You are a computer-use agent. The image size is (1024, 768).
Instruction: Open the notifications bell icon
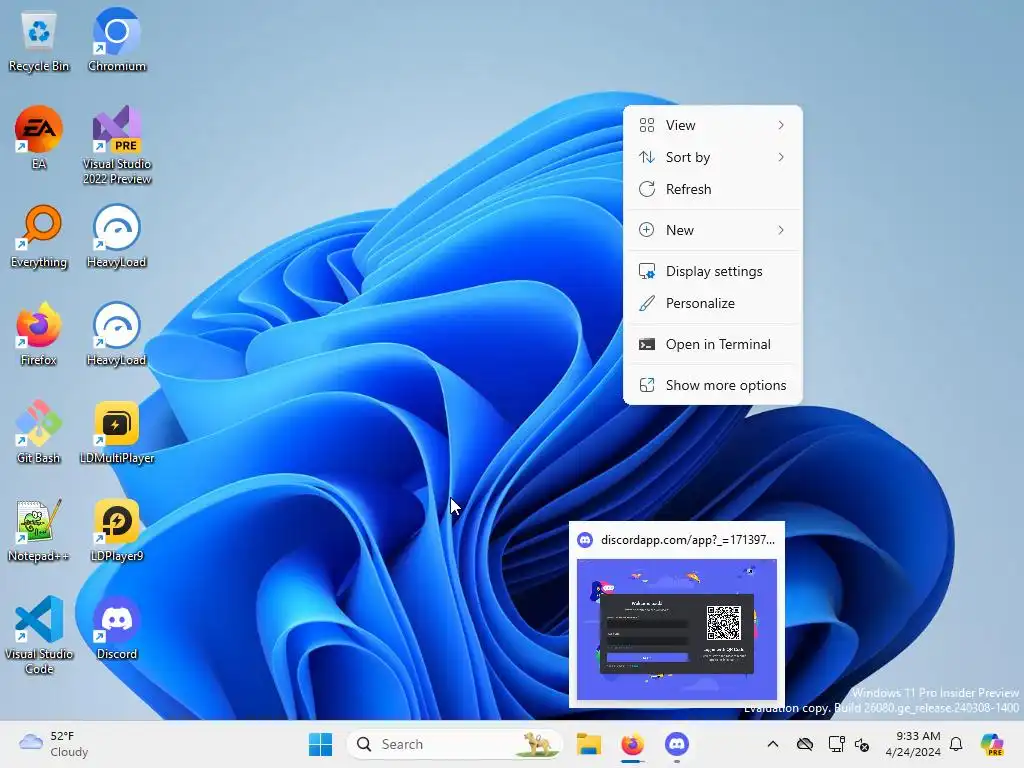956,744
